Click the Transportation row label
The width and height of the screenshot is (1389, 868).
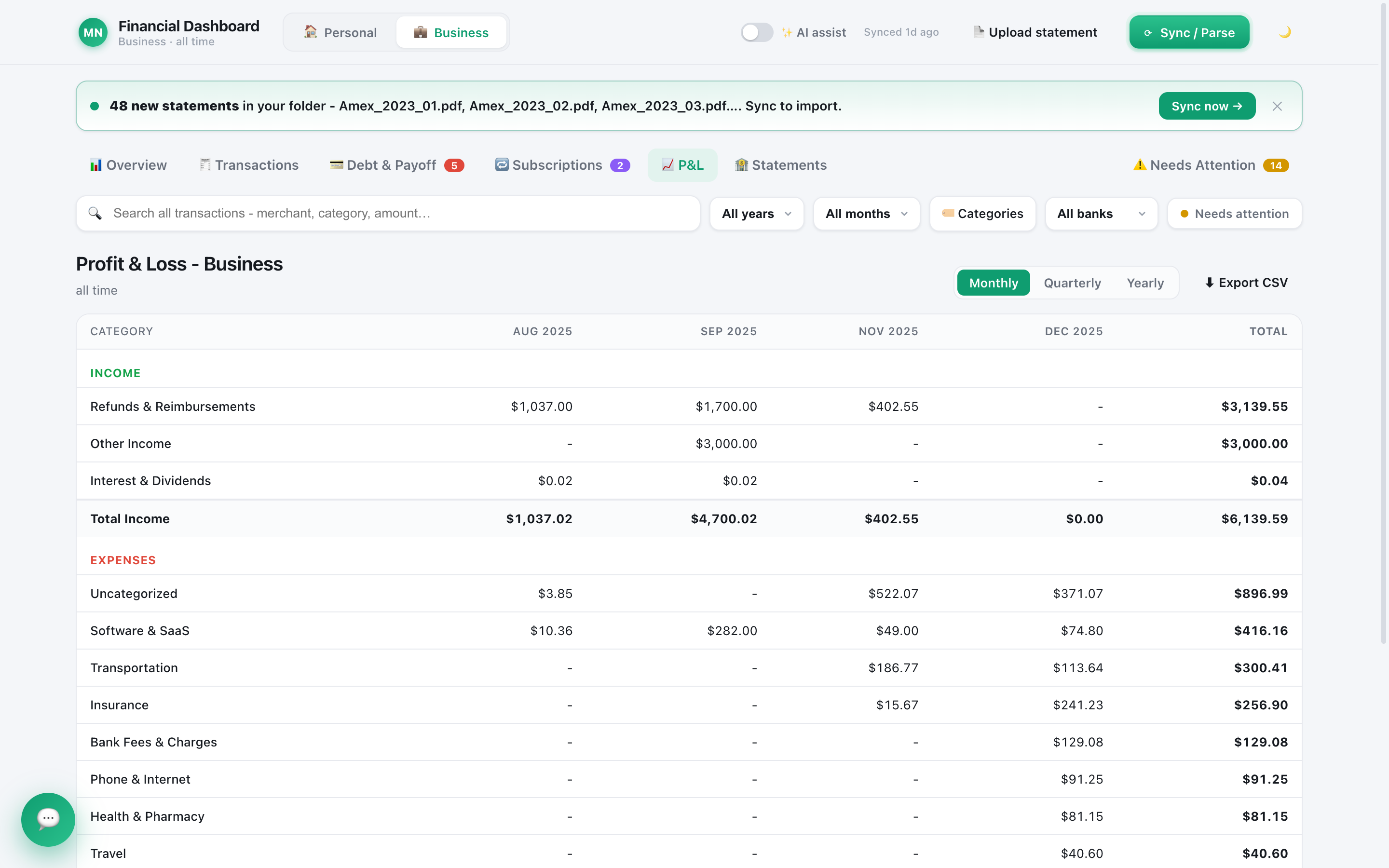[x=134, y=668]
